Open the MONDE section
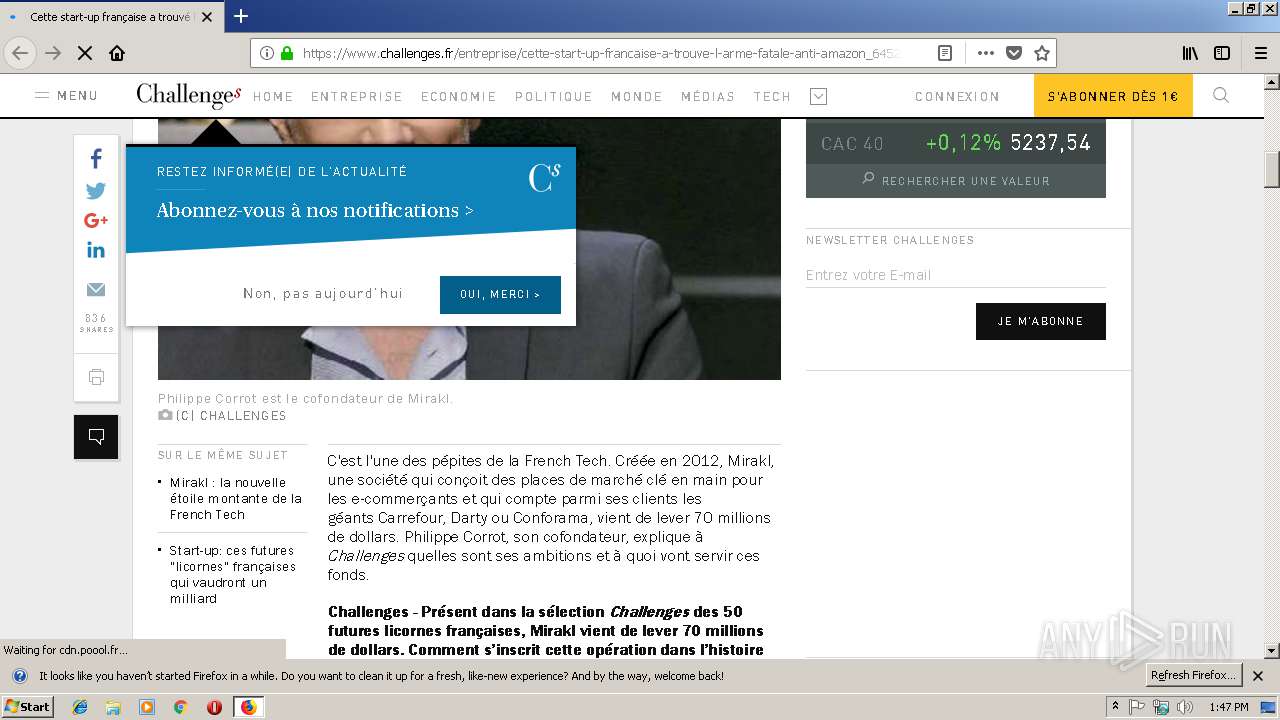The height and width of the screenshot is (720, 1280). [636, 97]
